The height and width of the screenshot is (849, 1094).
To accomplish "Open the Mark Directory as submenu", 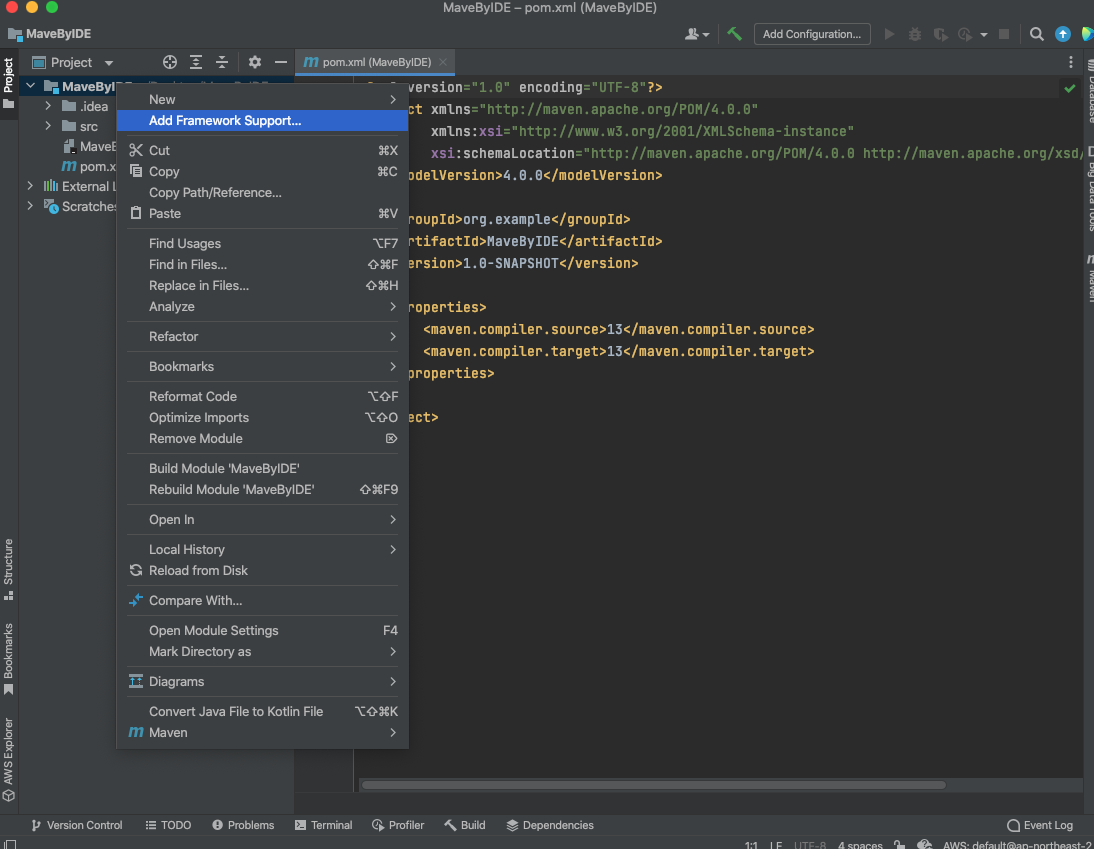I will [262, 652].
